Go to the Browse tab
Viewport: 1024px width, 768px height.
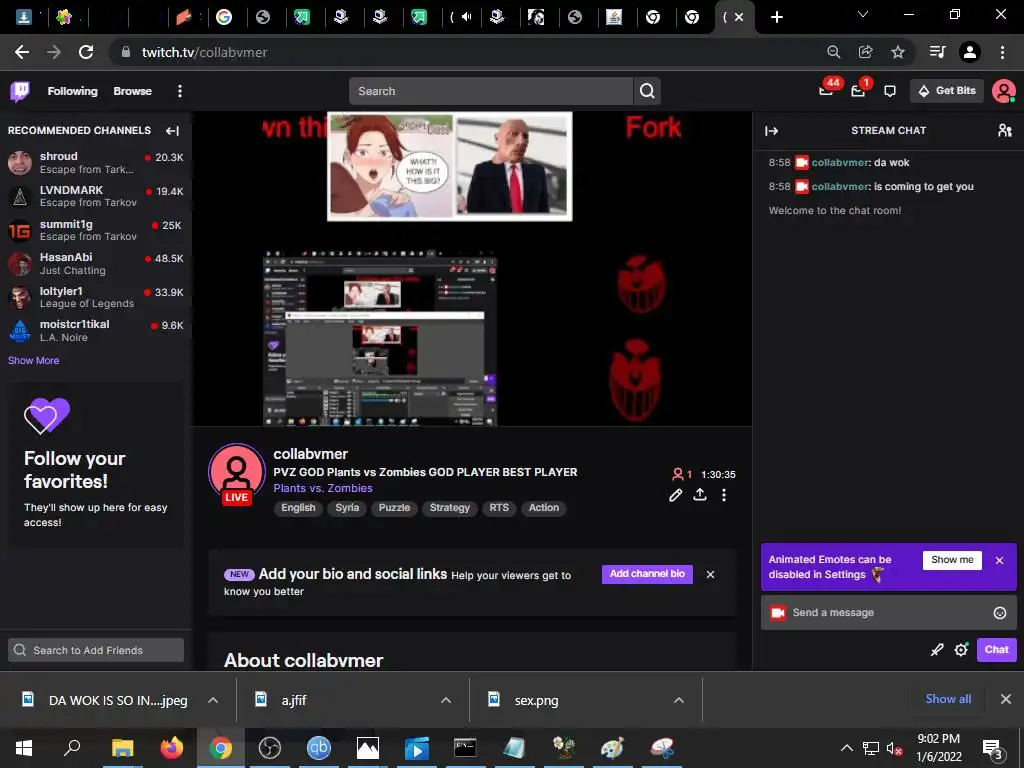[x=133, y=91]
